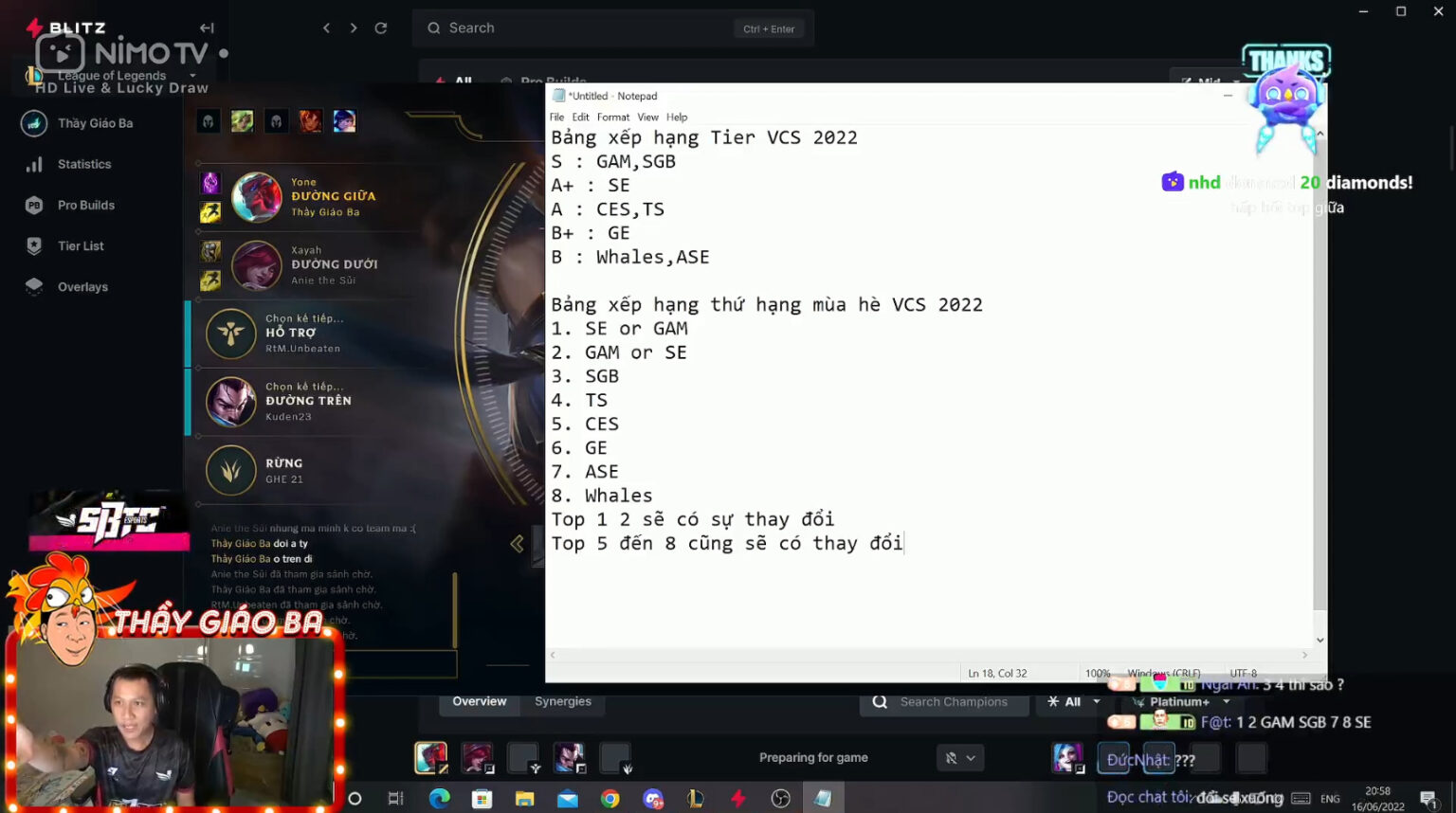Open Blitz app from taskbar
1456x813 pixels.
pos(738,799)
